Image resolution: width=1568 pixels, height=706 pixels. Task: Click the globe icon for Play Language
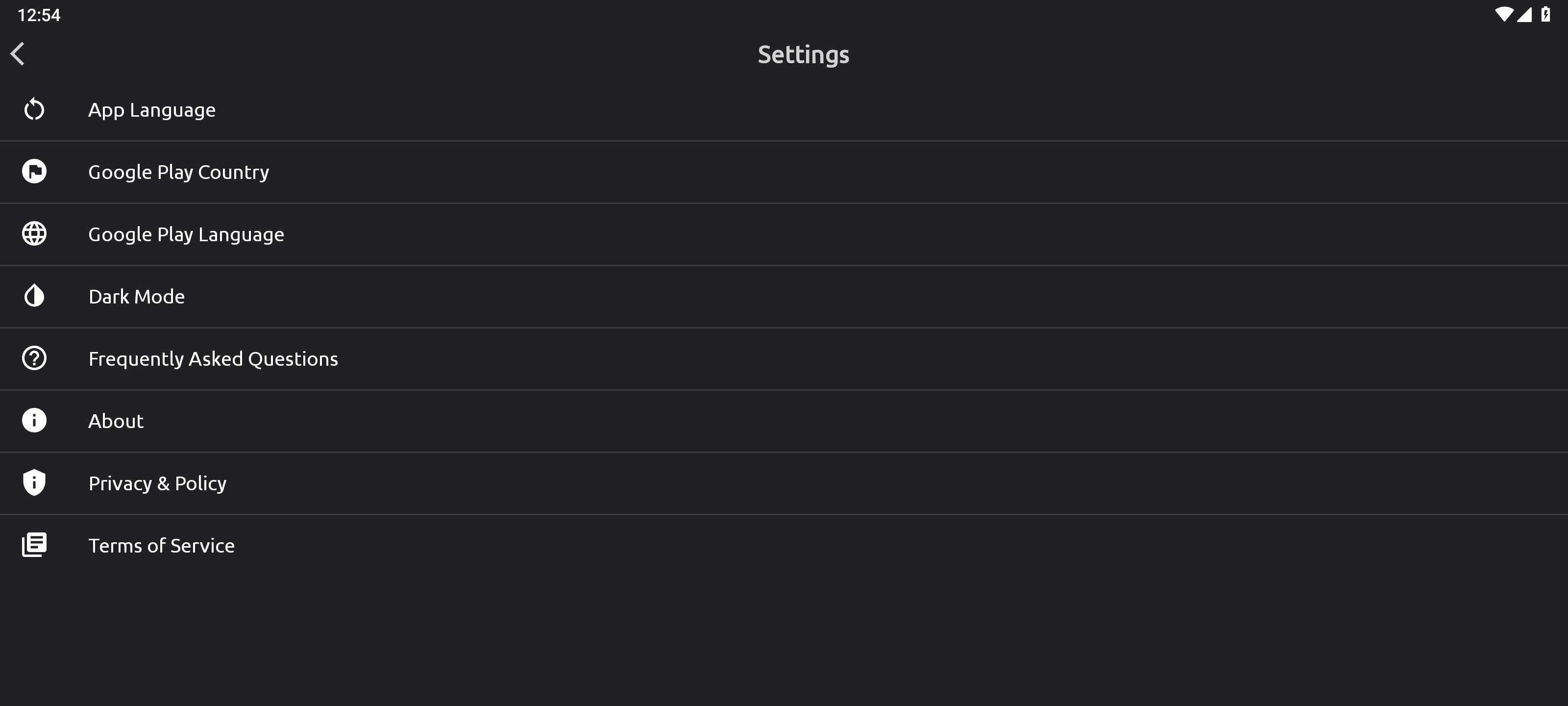[x=34, y=234]
